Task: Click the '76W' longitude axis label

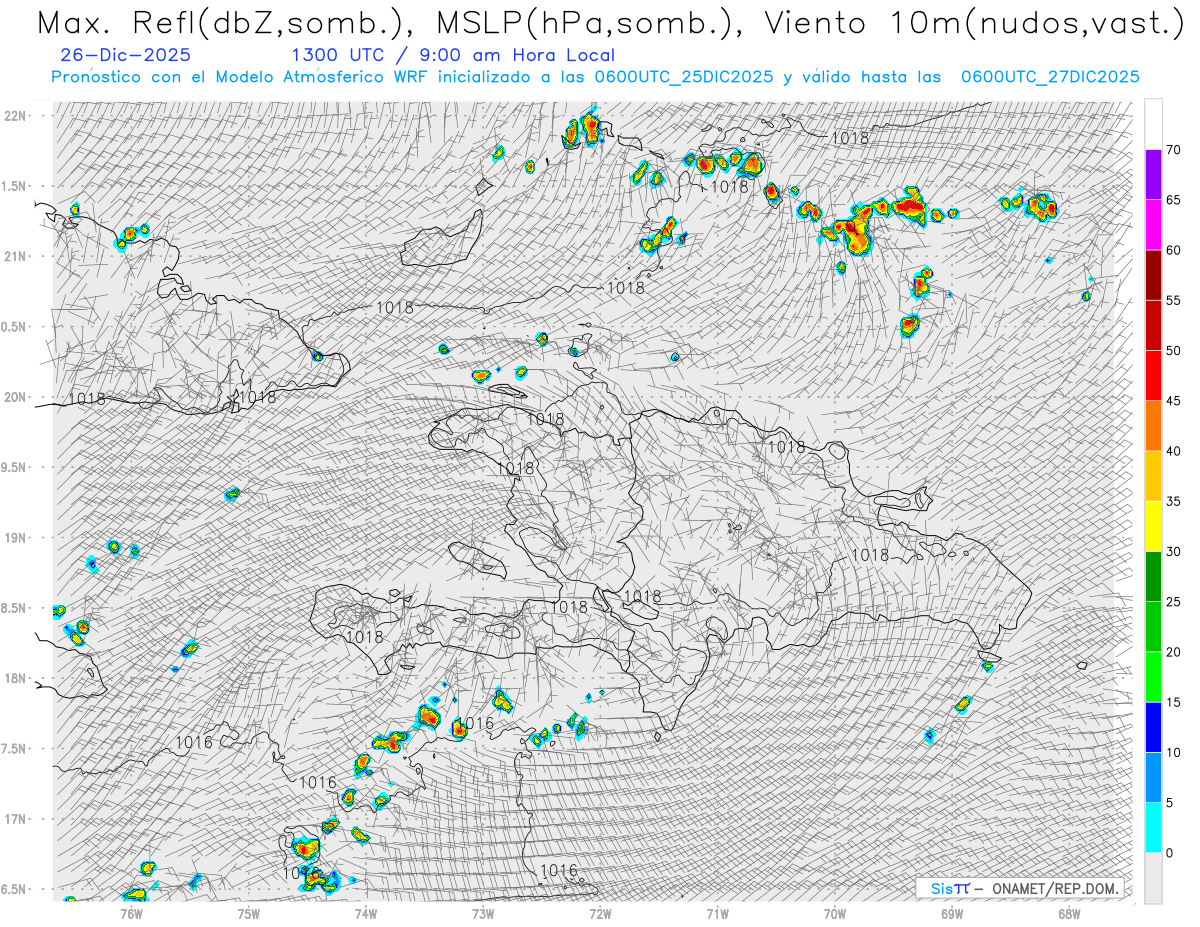Action: (x=131, y=912)
